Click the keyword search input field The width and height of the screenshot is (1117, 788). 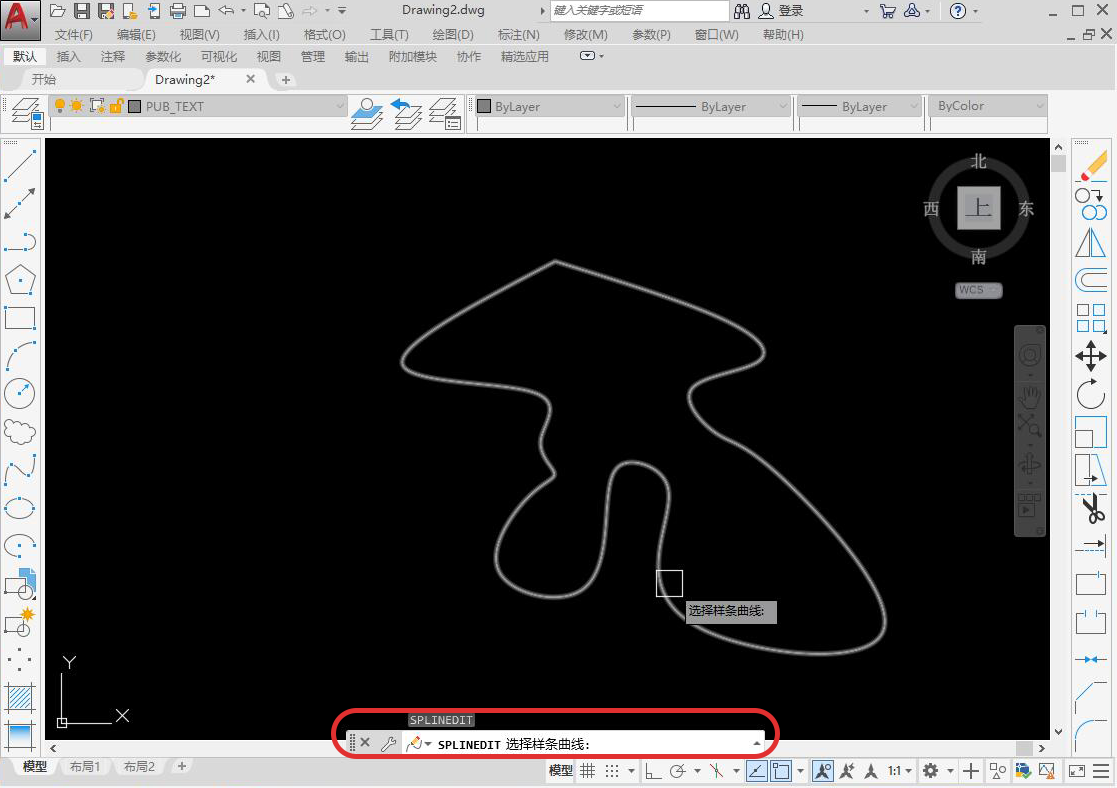click(639, 11)
